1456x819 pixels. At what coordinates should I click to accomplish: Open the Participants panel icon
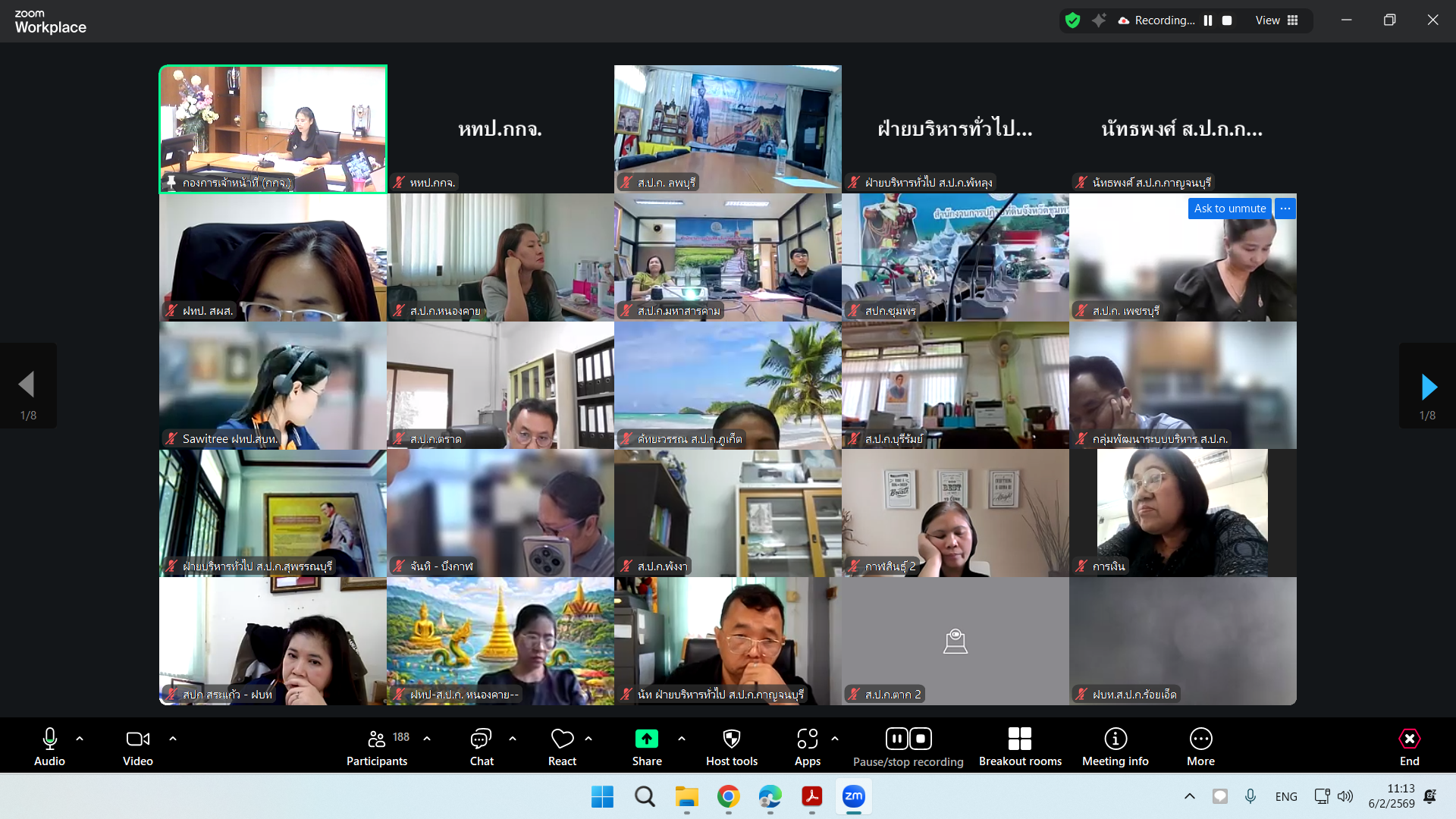(377, 739)
